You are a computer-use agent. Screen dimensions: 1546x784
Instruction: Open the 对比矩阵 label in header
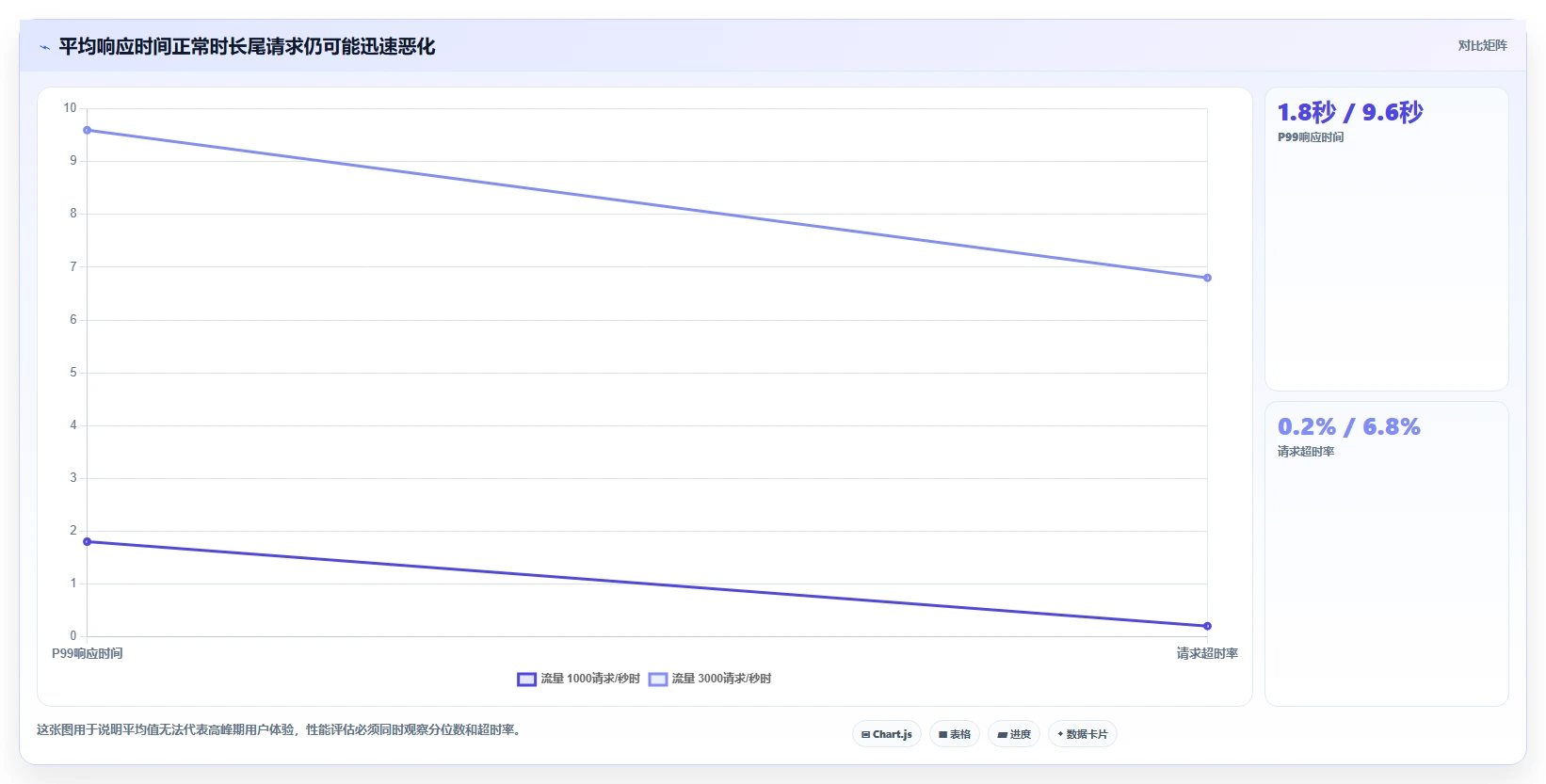pos(1482,45)
